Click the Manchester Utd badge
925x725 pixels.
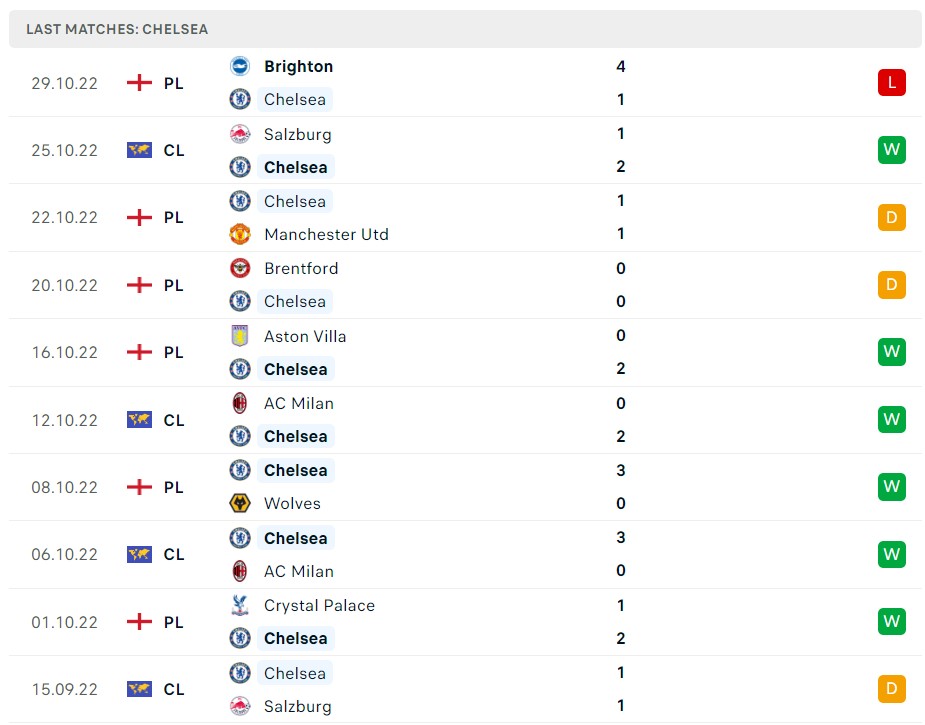coord(239,234)
